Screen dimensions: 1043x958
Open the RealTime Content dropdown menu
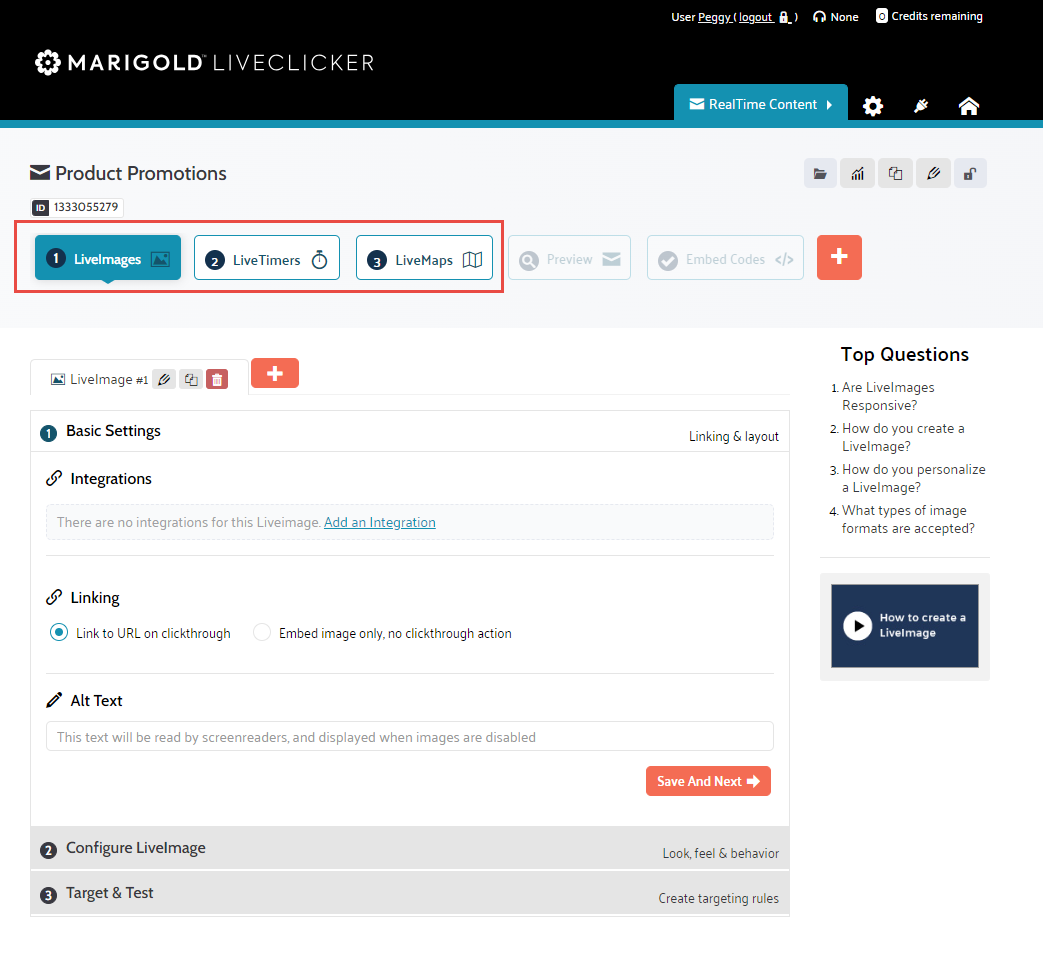point(761,104)
